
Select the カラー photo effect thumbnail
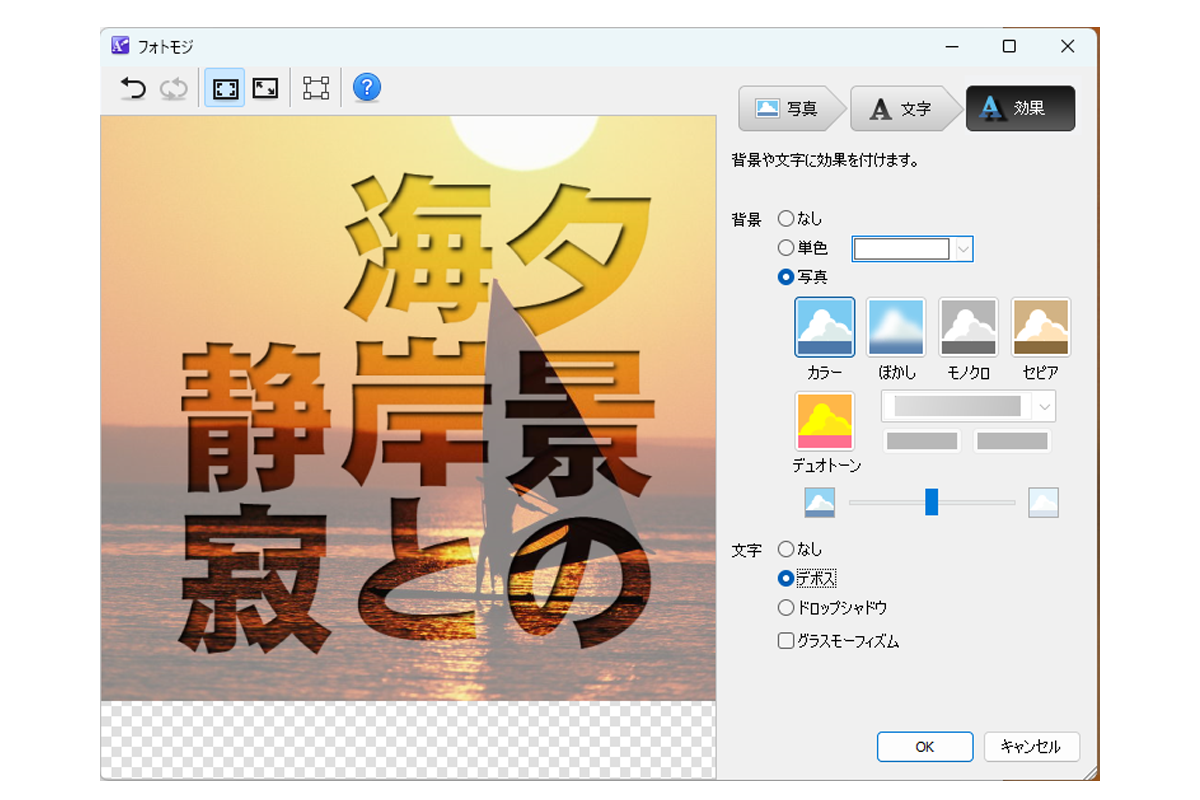coord(824,328)
